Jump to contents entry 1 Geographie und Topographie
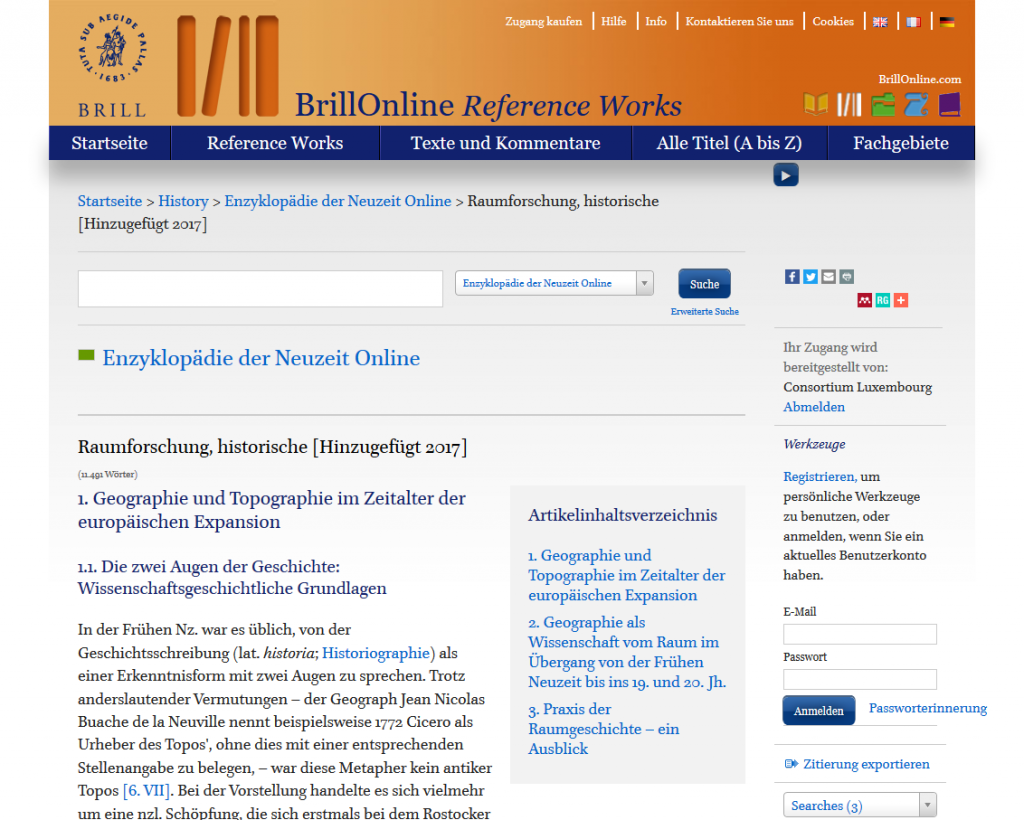1024x820 pixels. (626, 575)
